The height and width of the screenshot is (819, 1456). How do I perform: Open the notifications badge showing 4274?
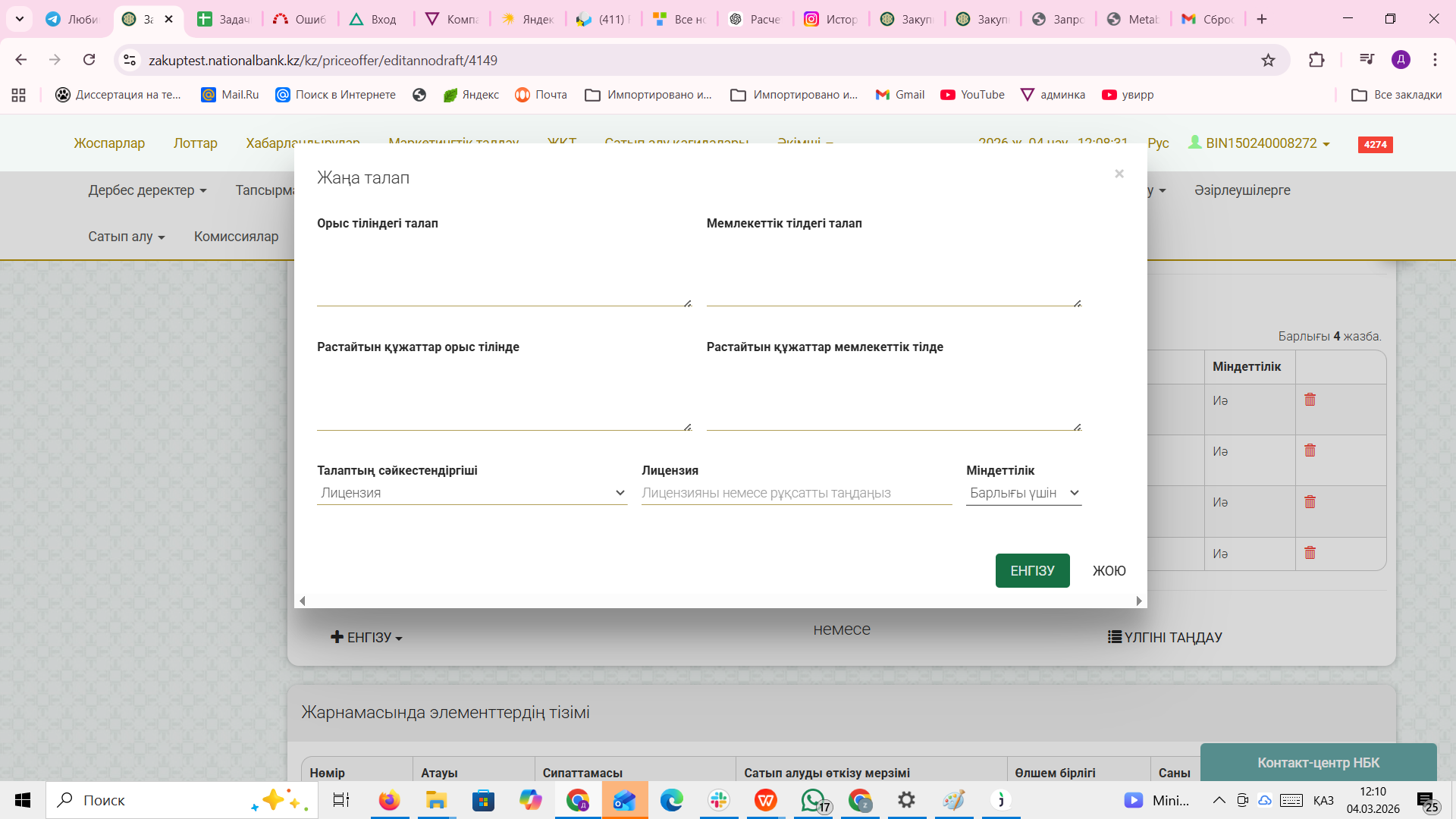pos(1375,144)
